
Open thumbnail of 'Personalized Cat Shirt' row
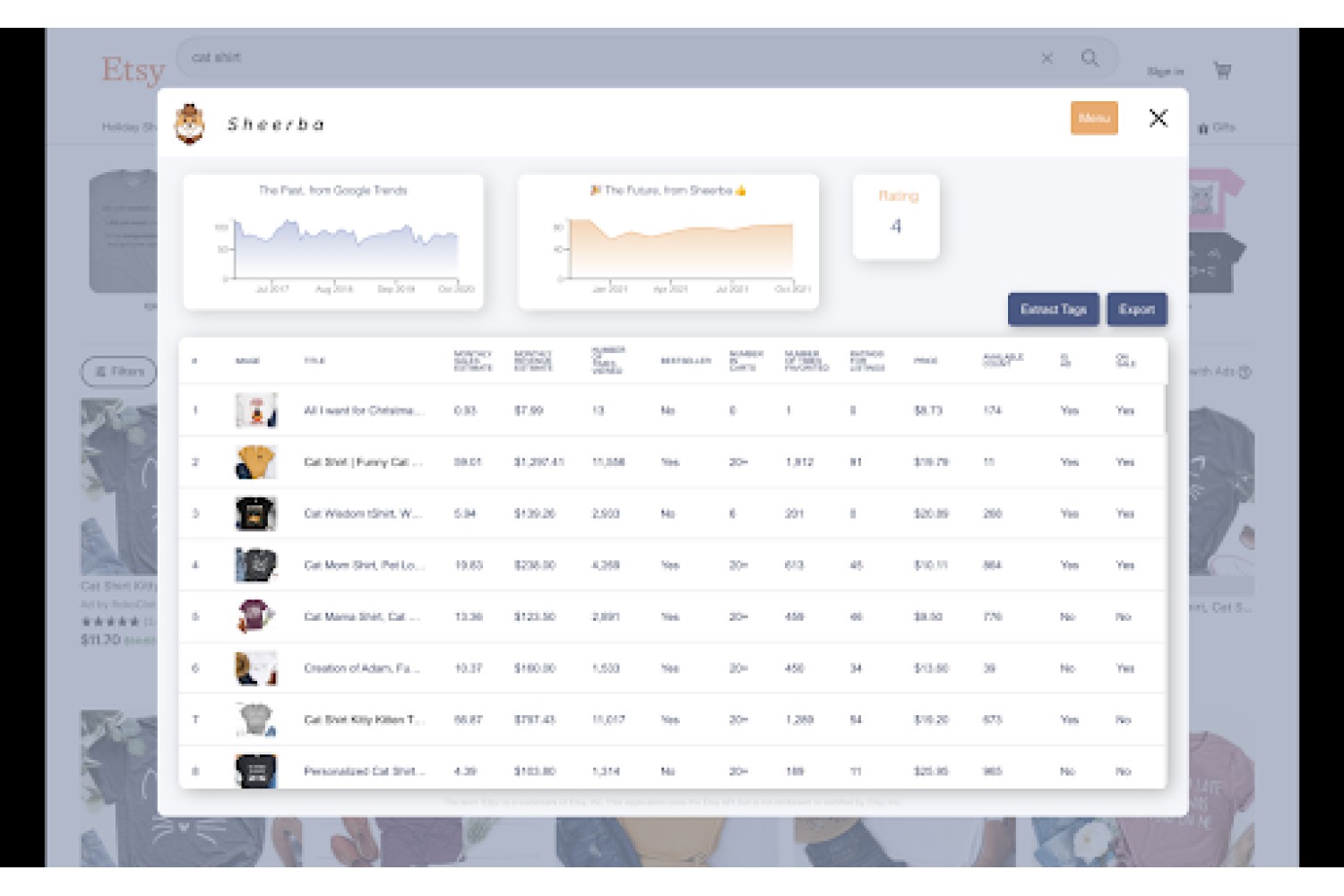point(256,771)
